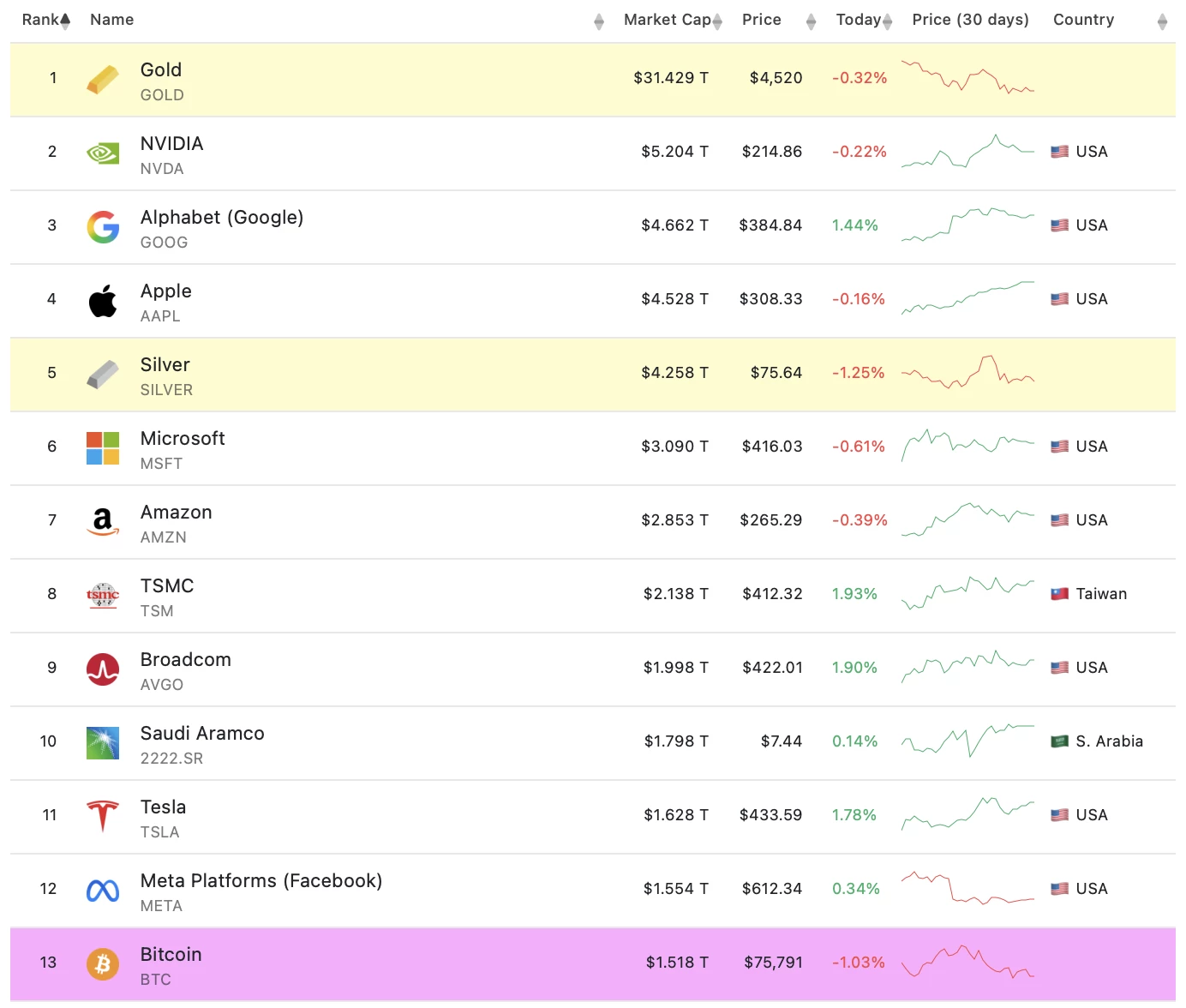Click the USA flag in Meta row
The image size is (1186, 1008).
tap(1060, 889)
